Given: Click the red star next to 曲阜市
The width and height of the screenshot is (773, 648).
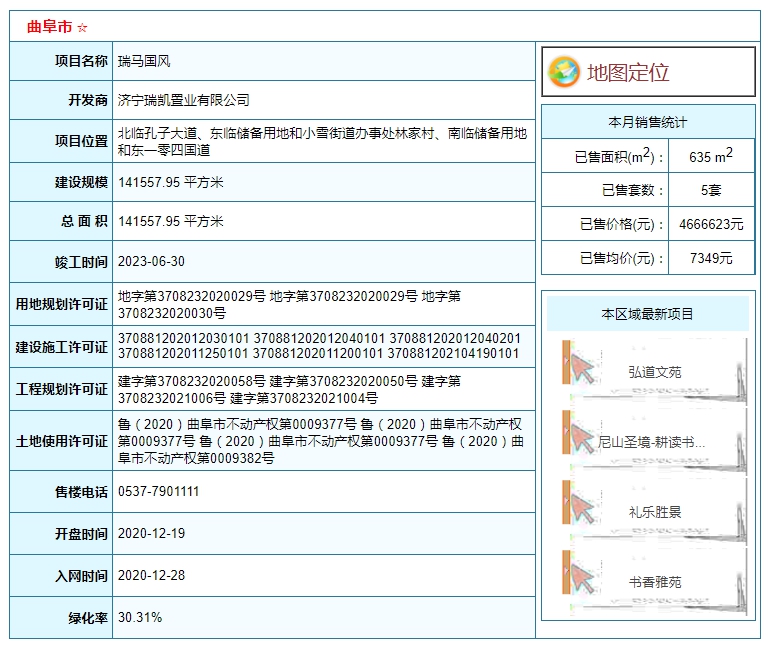Looking at the screenshot, I should coord(82,28).
